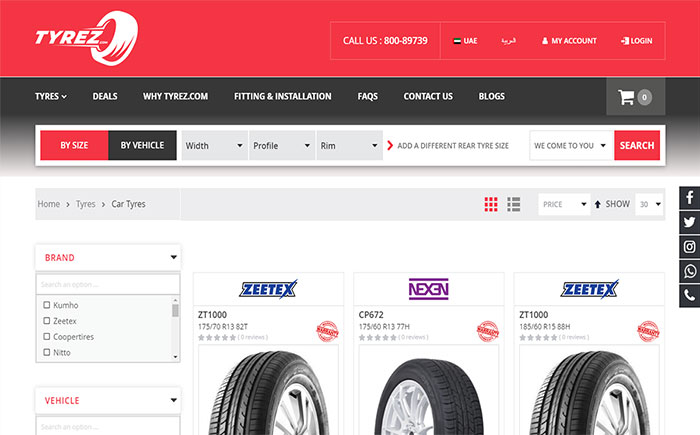Open the FAQs menu item

coord(367,96)
